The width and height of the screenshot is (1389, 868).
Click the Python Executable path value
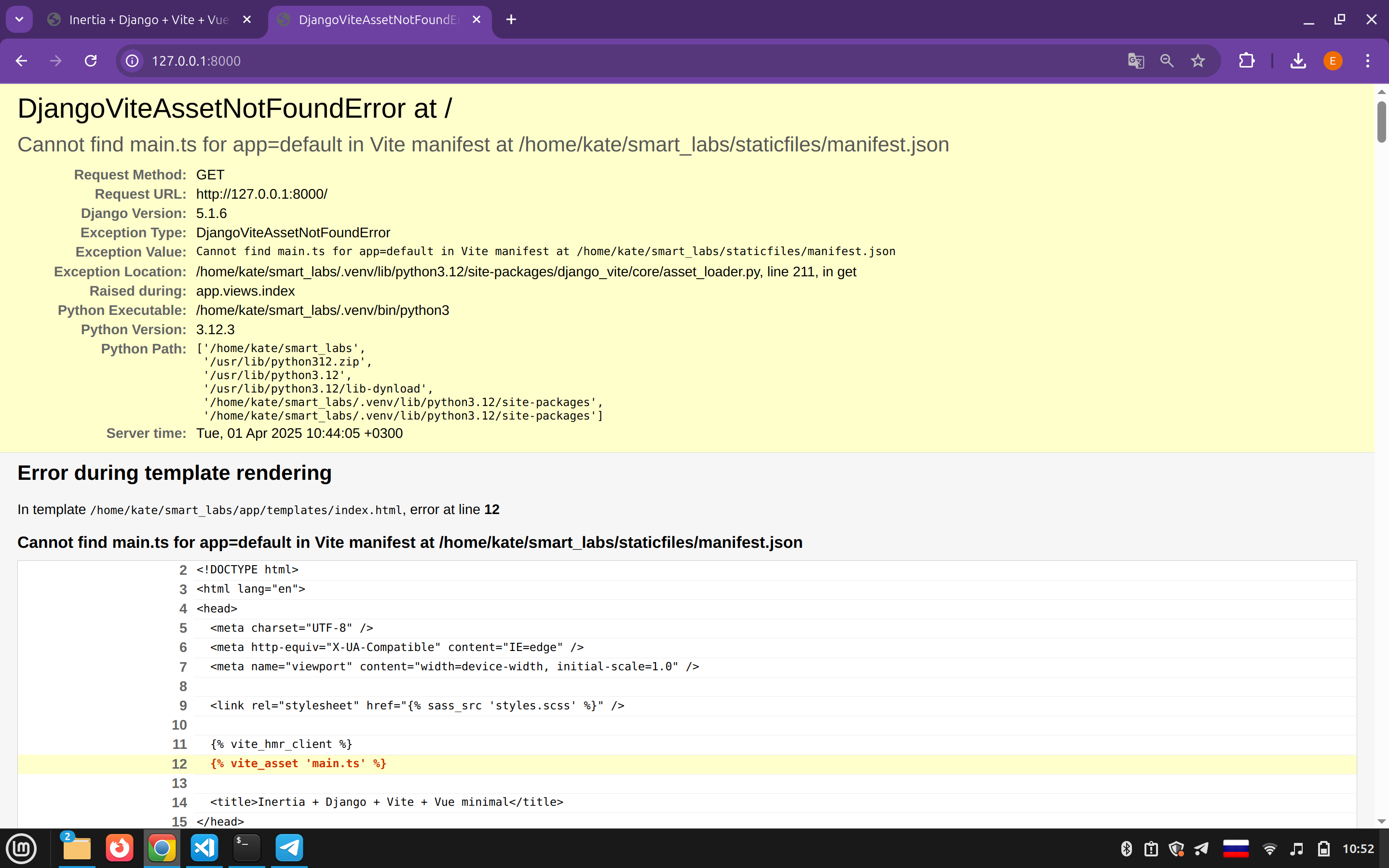(x=323, y=311)
